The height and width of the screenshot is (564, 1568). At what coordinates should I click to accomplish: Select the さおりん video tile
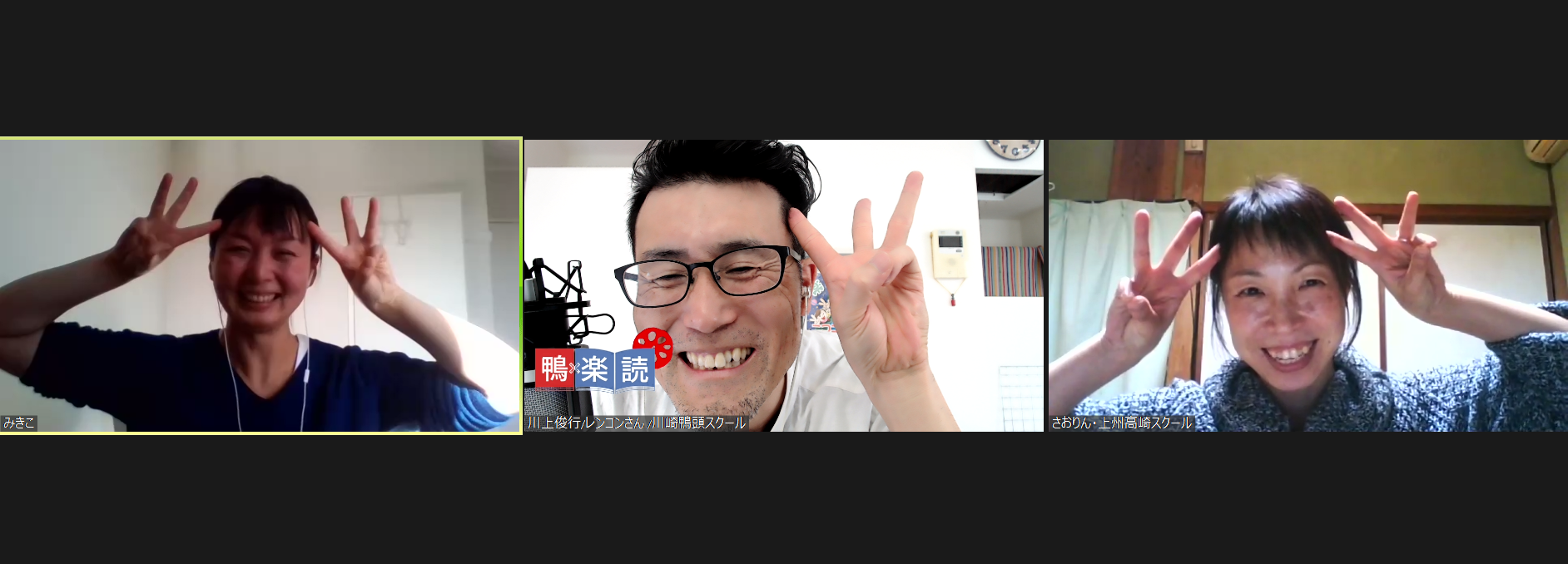click(1307, 285)
